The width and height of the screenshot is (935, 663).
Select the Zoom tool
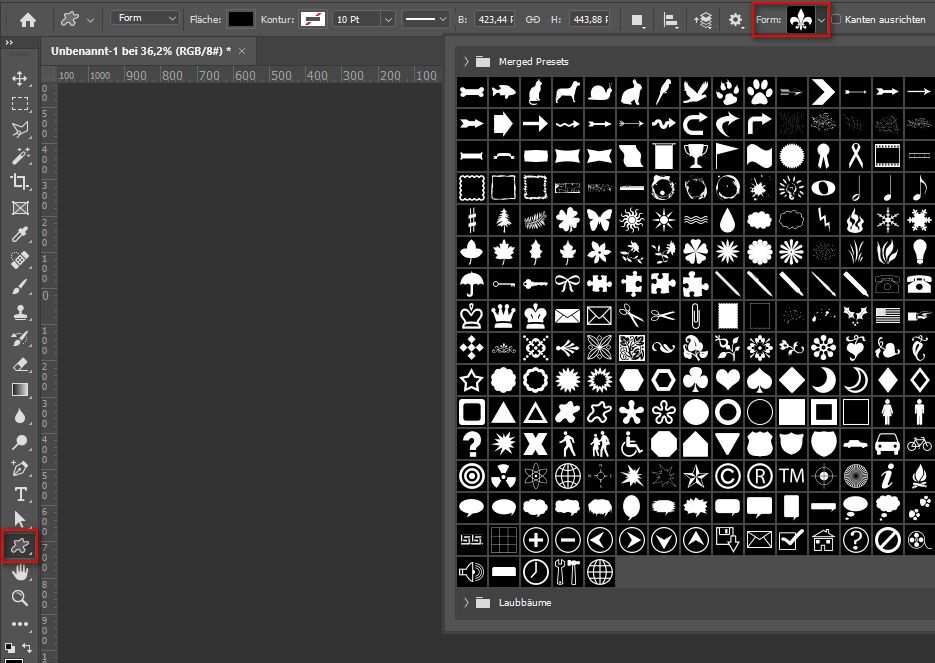coord(20,597)
